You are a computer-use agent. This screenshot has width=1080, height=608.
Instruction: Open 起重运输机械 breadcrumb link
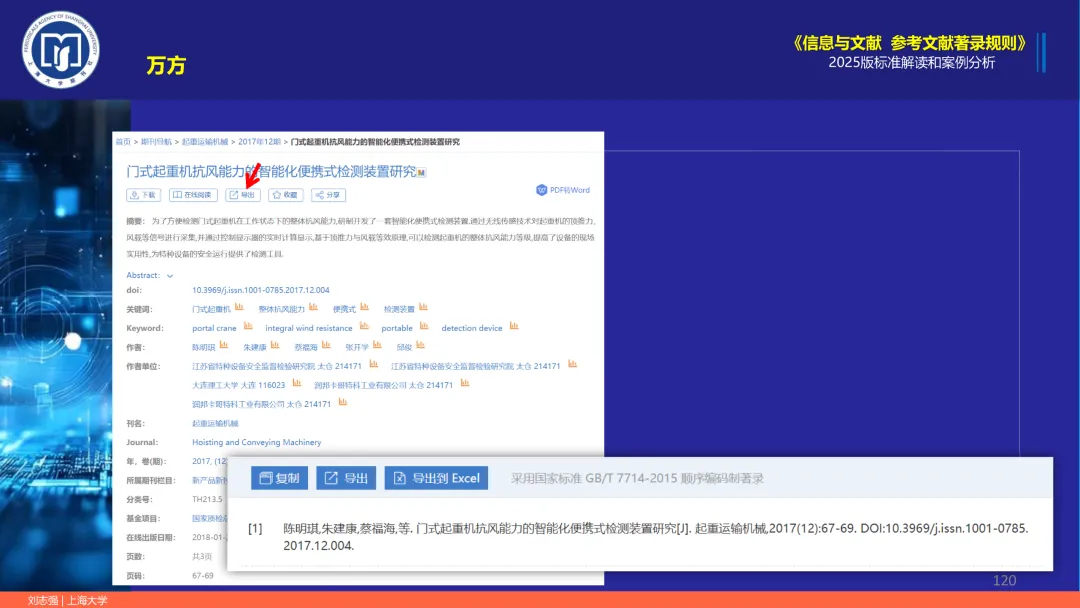205,142
